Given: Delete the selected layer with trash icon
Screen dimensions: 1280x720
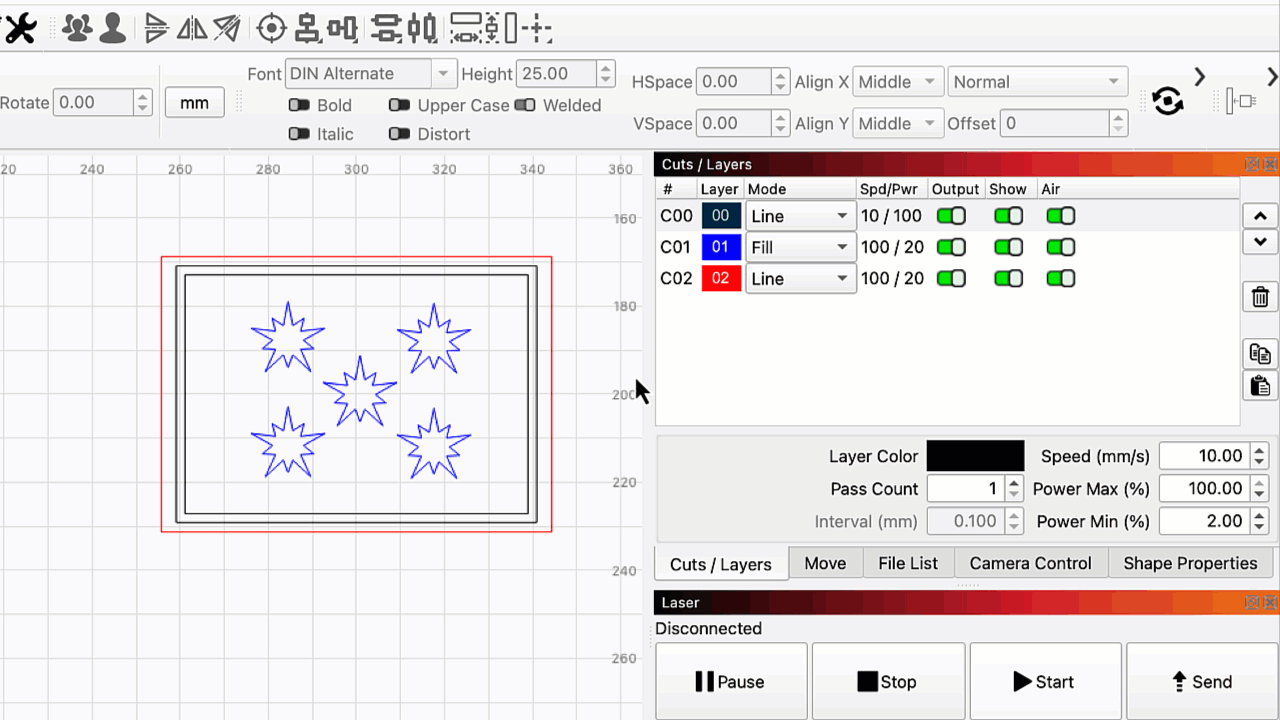Looking at the screenshot, I should click(1260, 297).
